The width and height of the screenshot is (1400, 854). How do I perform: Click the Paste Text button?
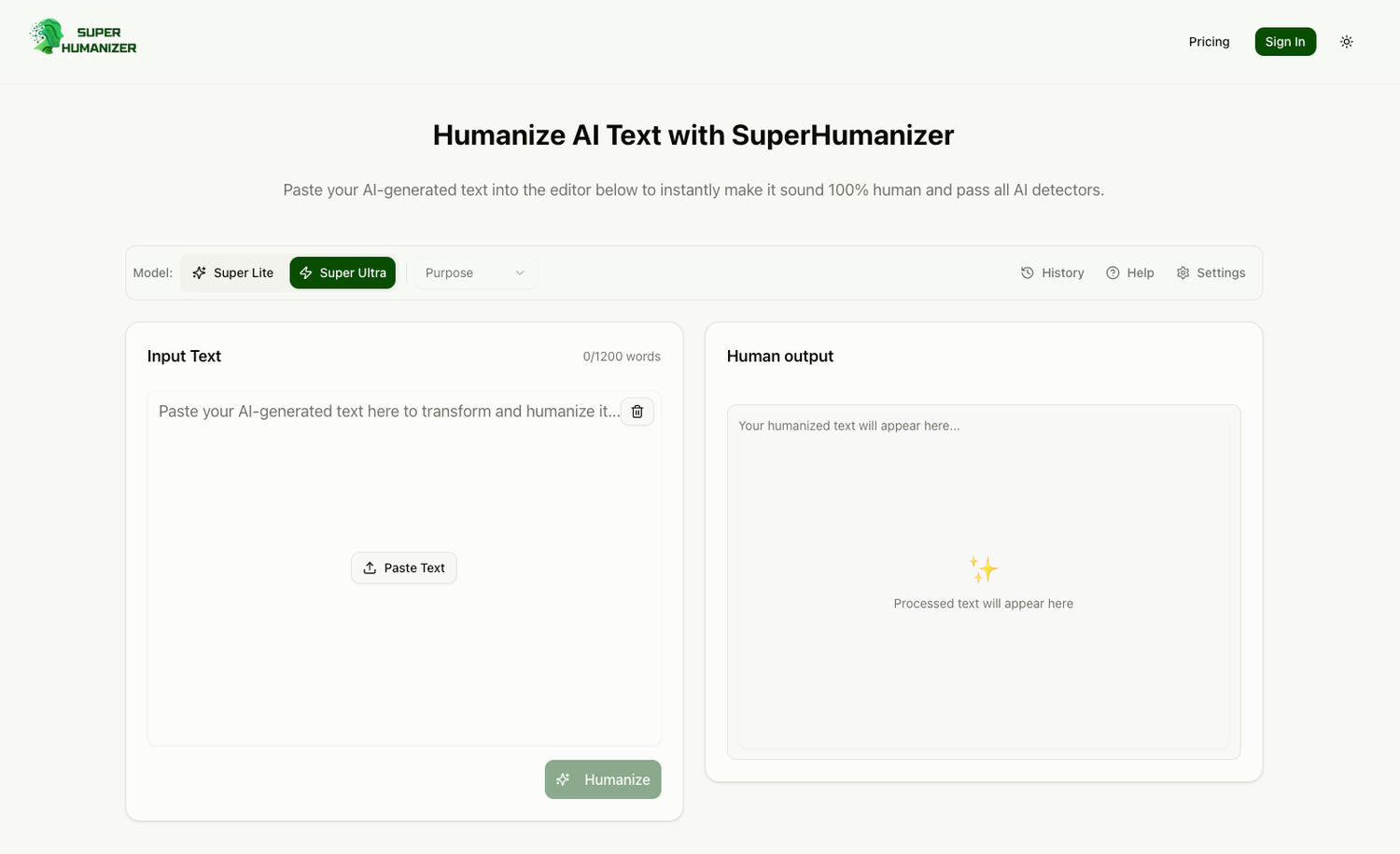coord(404,567)
